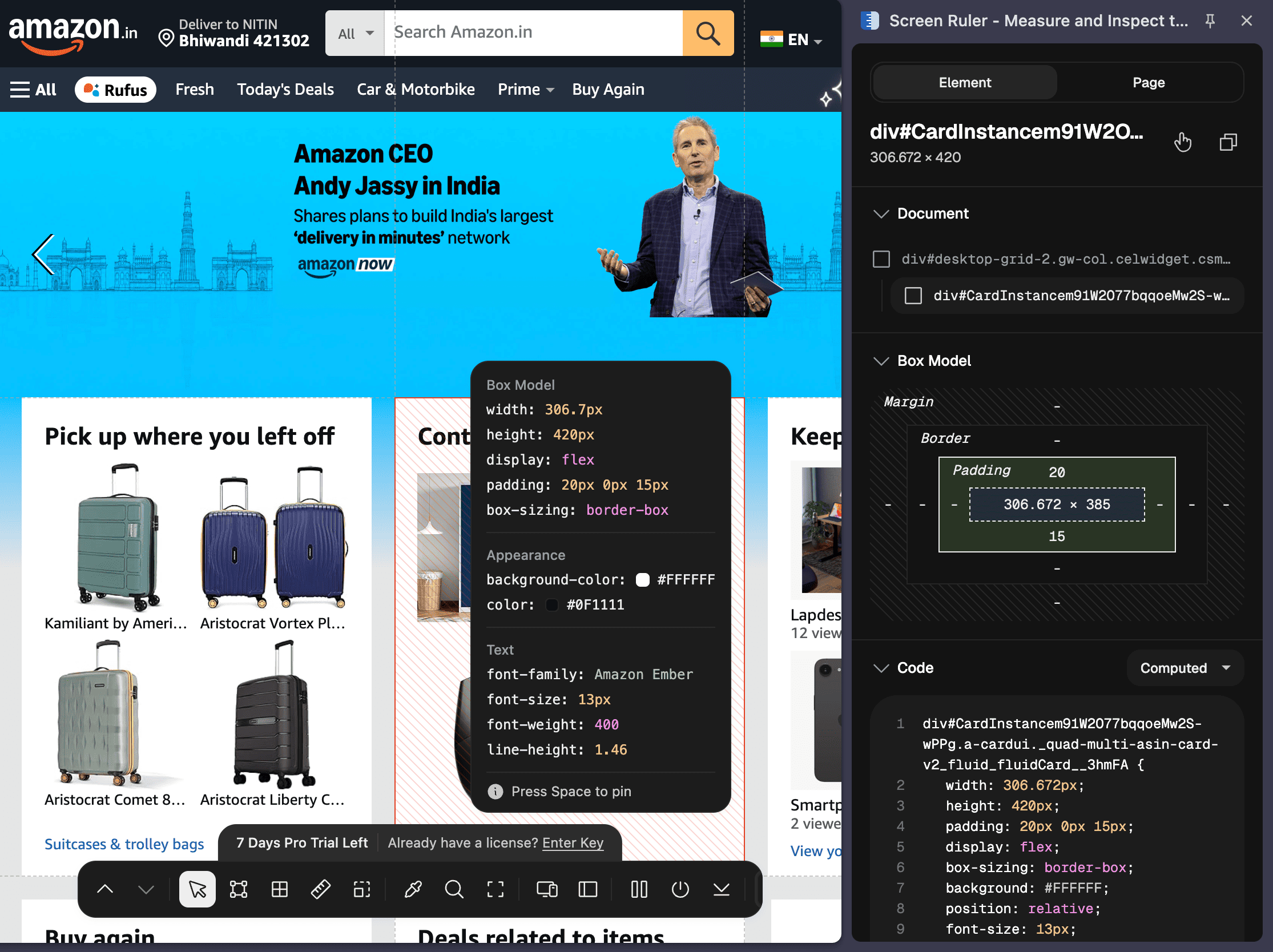Open the Aristocrat Vortex Pl... product title

273,623
